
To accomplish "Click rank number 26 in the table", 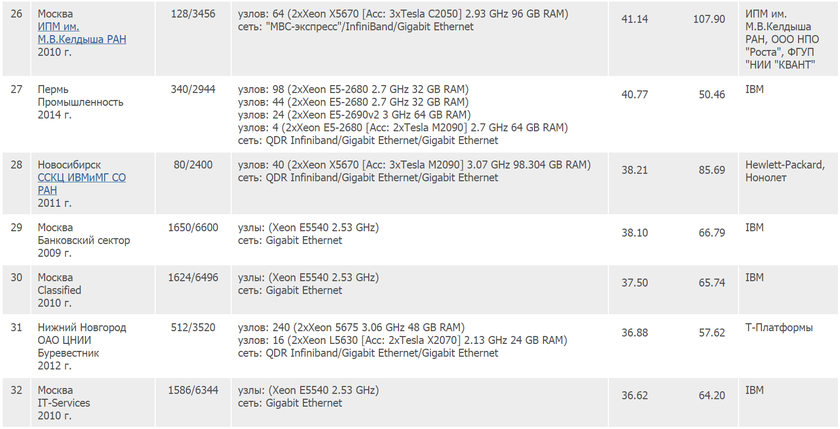I will coord(16,14).
